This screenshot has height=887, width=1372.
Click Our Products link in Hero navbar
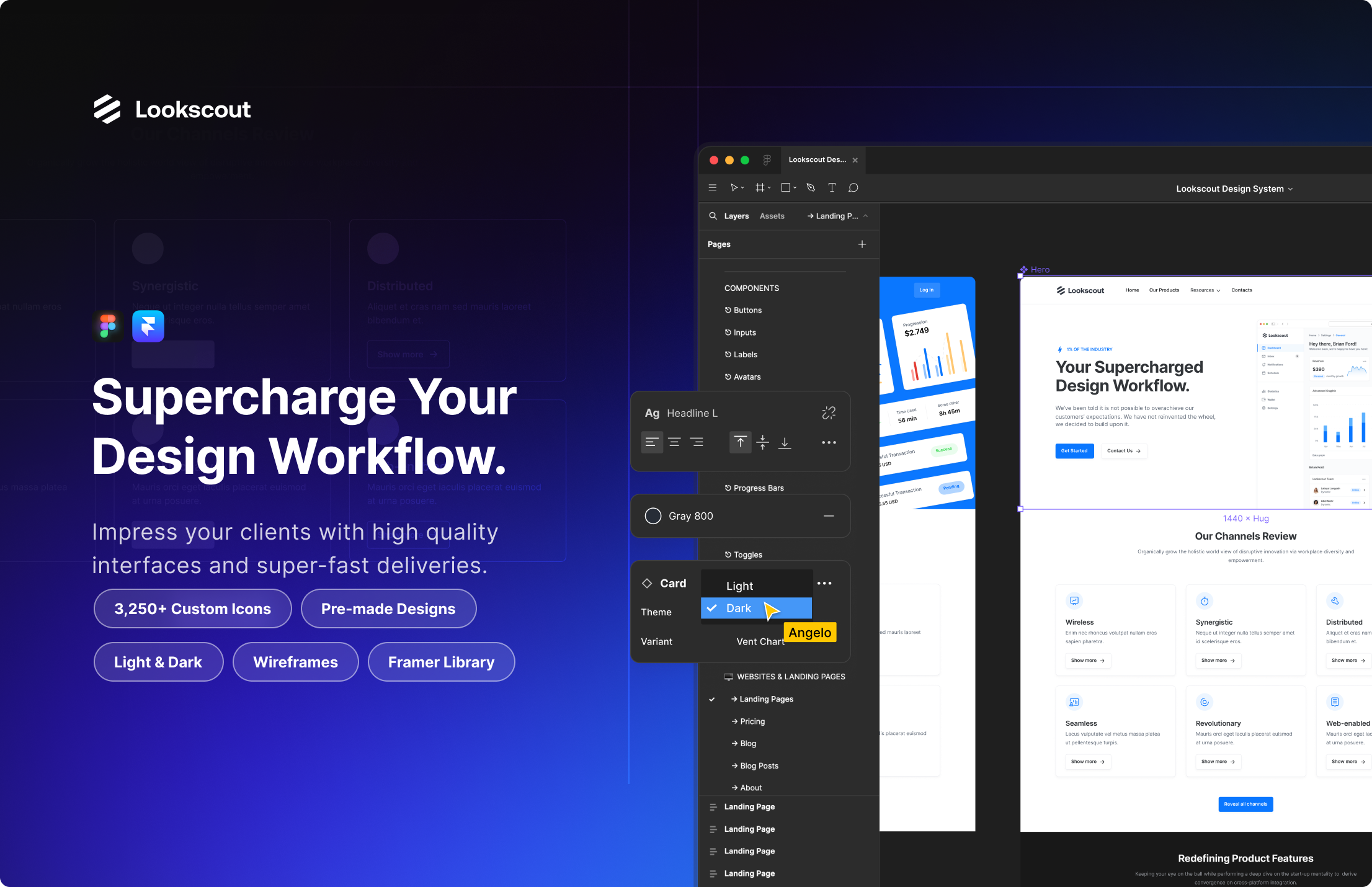(1164, 290)
